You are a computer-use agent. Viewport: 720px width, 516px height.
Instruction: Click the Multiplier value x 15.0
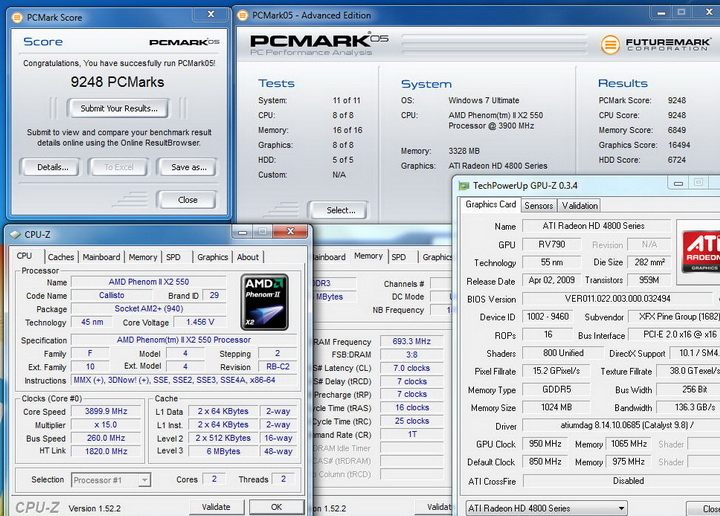[x=106, y=425]
